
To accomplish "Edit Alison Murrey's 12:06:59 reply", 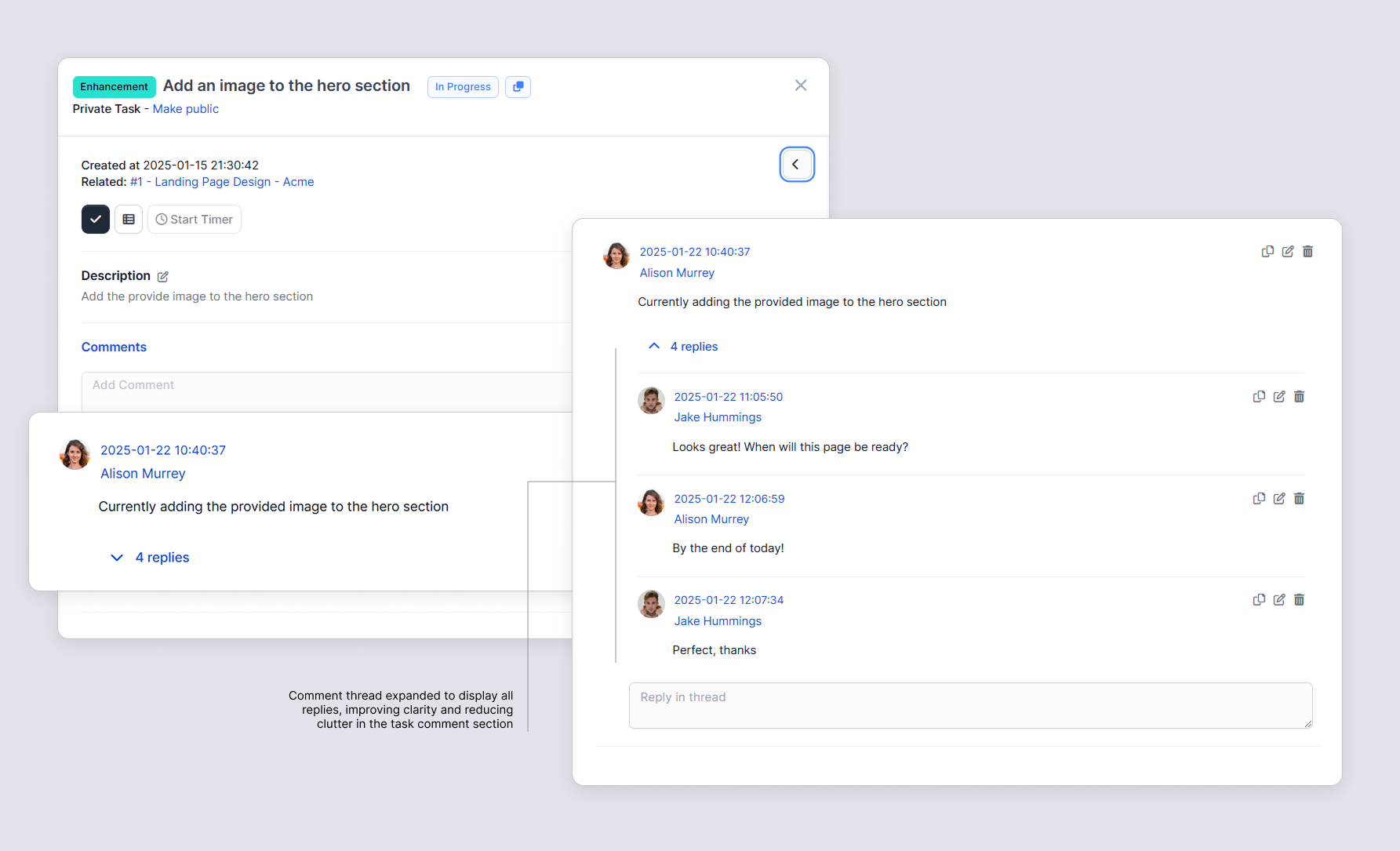I will 1279,499.
